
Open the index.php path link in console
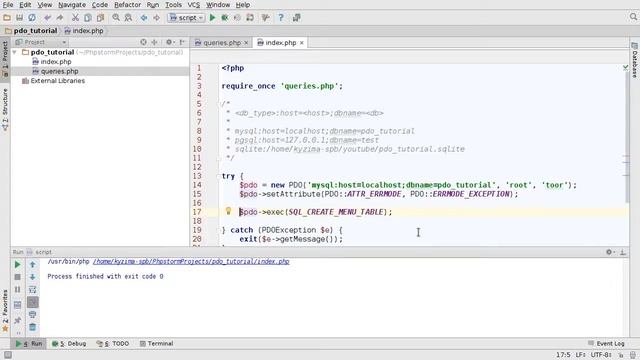191,262
